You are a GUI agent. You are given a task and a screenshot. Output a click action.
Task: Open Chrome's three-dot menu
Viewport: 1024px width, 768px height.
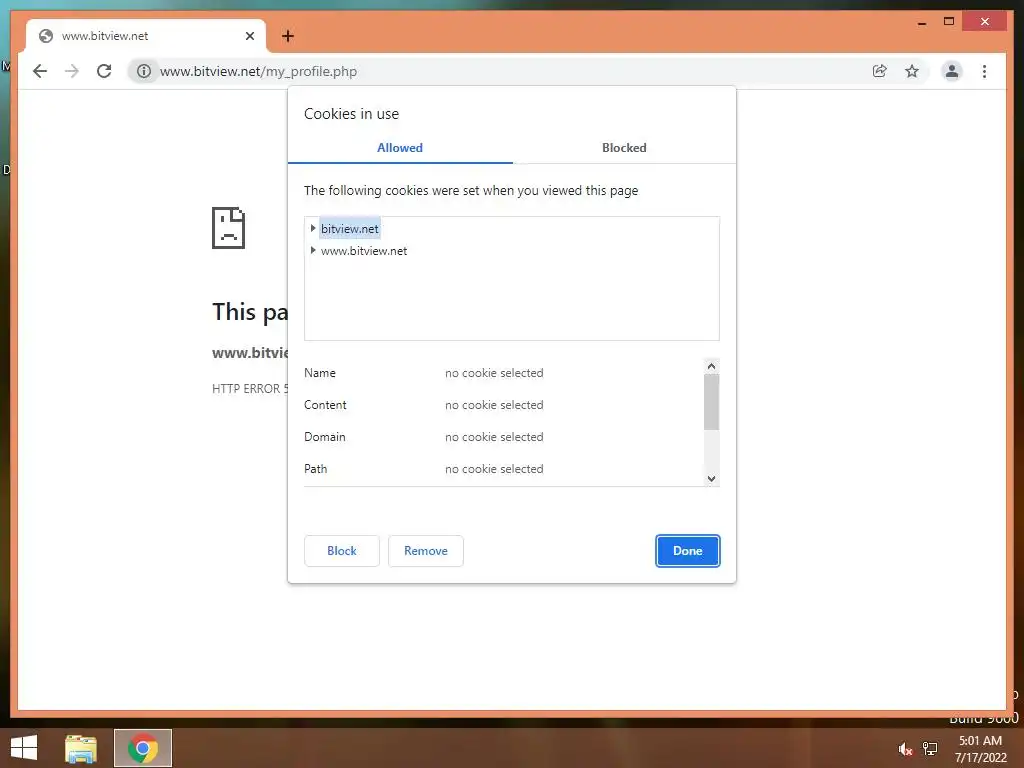pyautogui.click(x=984, y=71)
